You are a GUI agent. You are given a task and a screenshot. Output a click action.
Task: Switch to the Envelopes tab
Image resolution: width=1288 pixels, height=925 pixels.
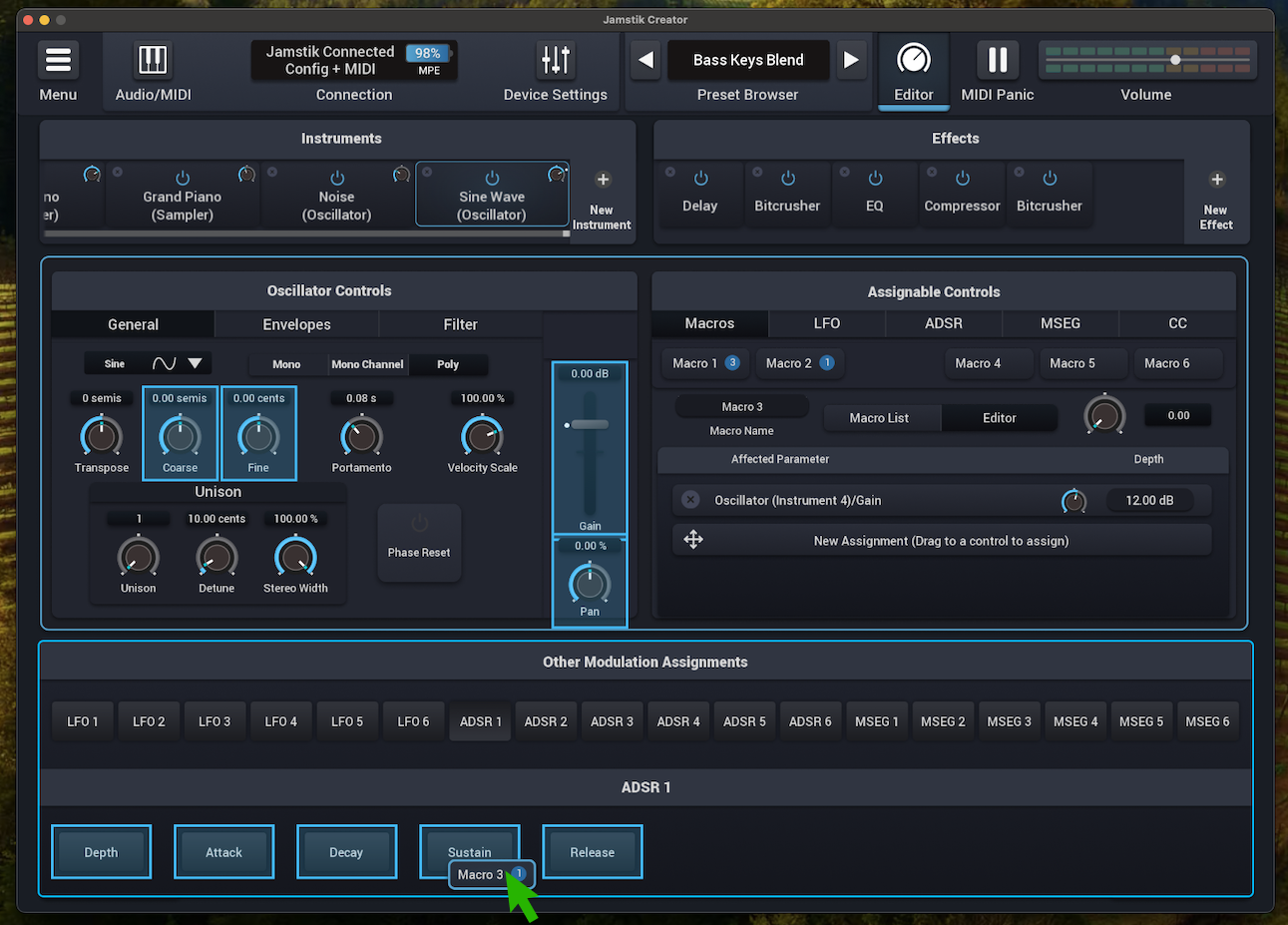click(x=296, y=324)
